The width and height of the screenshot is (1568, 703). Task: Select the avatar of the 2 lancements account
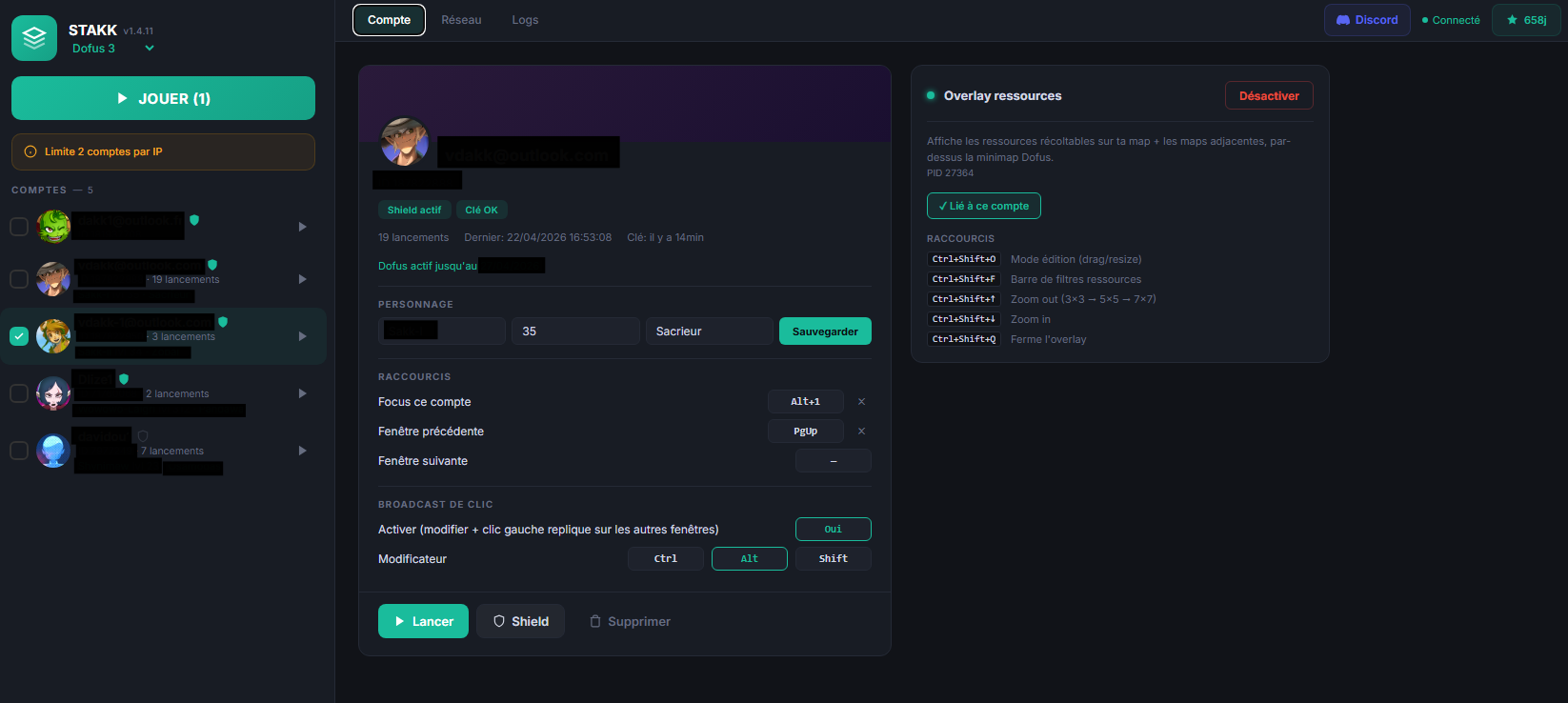53,393
